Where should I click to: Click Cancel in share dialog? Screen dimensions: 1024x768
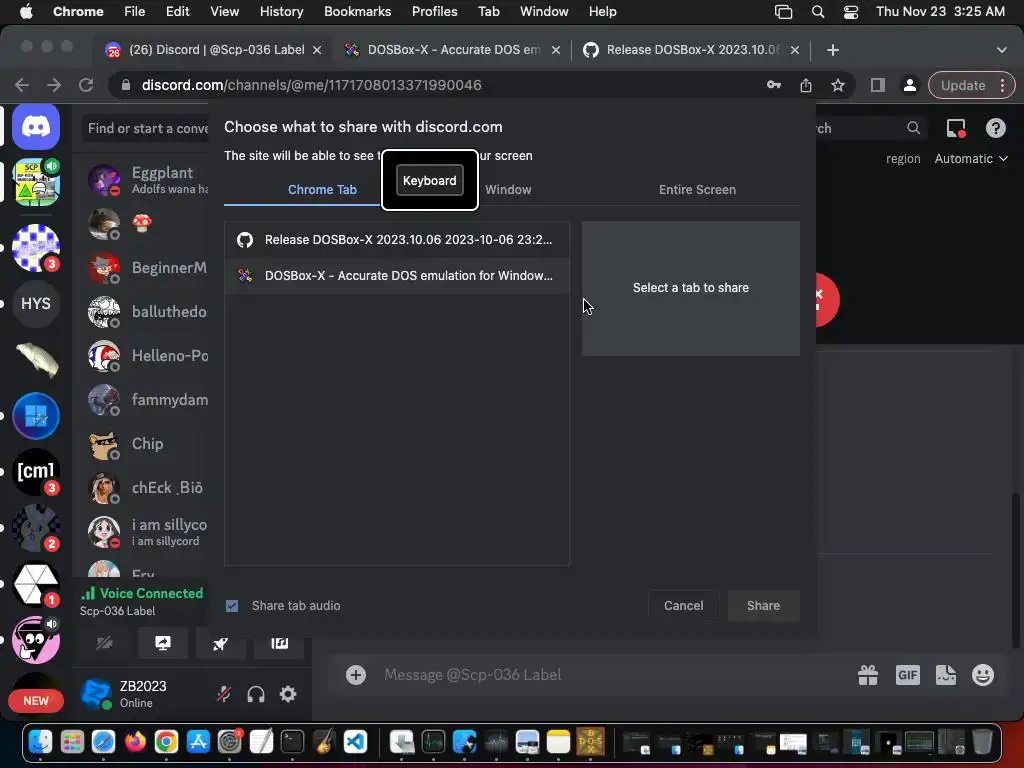point(683,606)
